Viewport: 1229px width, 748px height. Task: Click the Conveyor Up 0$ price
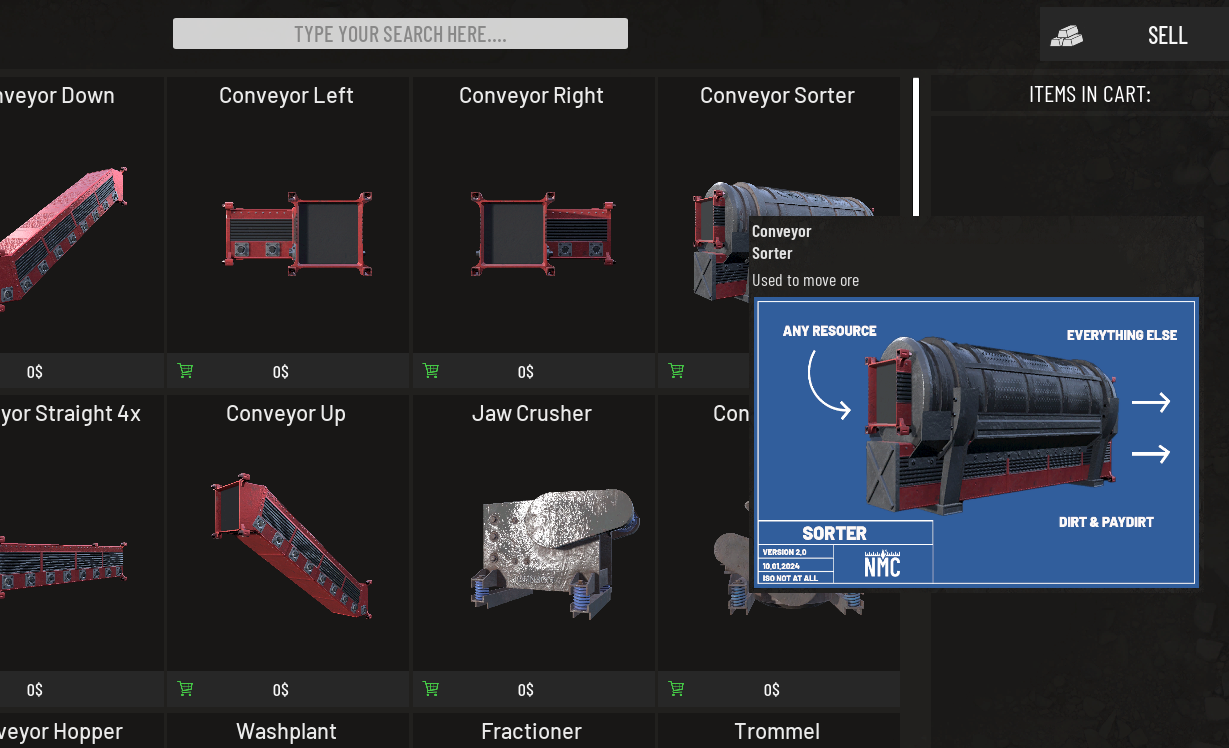pyautogui.click(x=281, y=690)
